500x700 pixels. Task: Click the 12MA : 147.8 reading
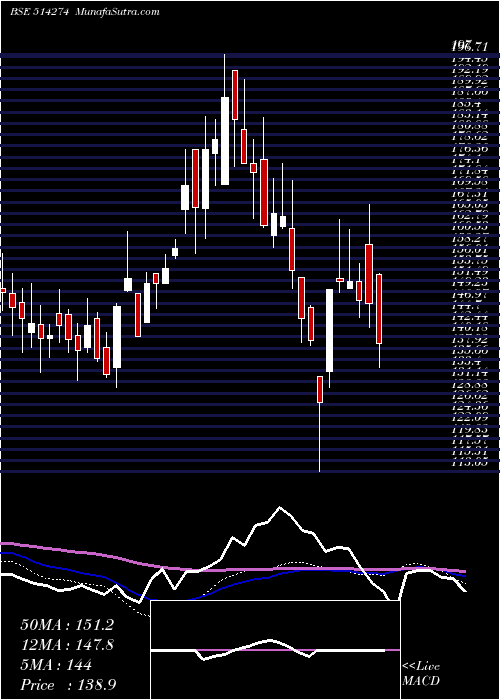(67, 645)
